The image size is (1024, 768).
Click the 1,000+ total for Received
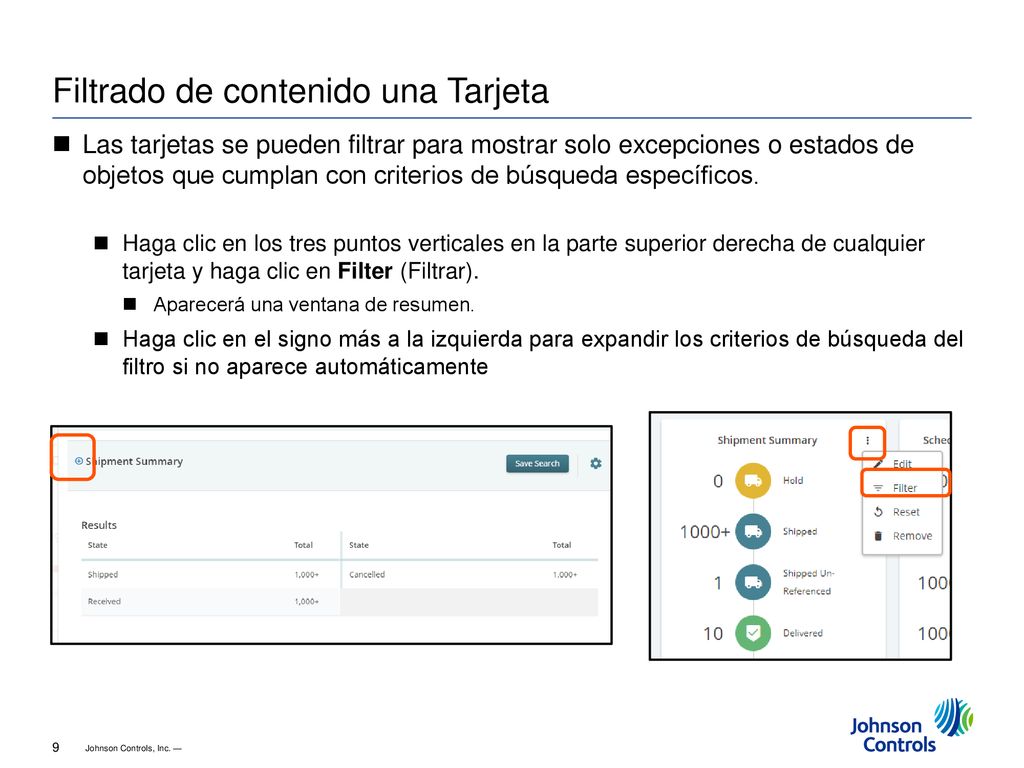click(306, 601)
